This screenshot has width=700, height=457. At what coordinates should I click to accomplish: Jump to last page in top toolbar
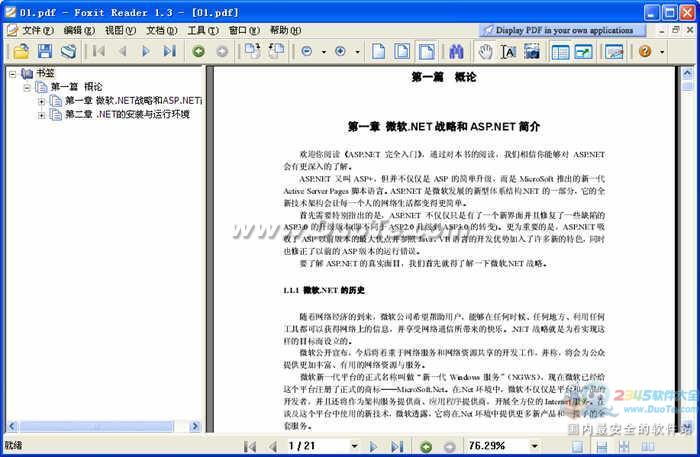pos(170,51)
